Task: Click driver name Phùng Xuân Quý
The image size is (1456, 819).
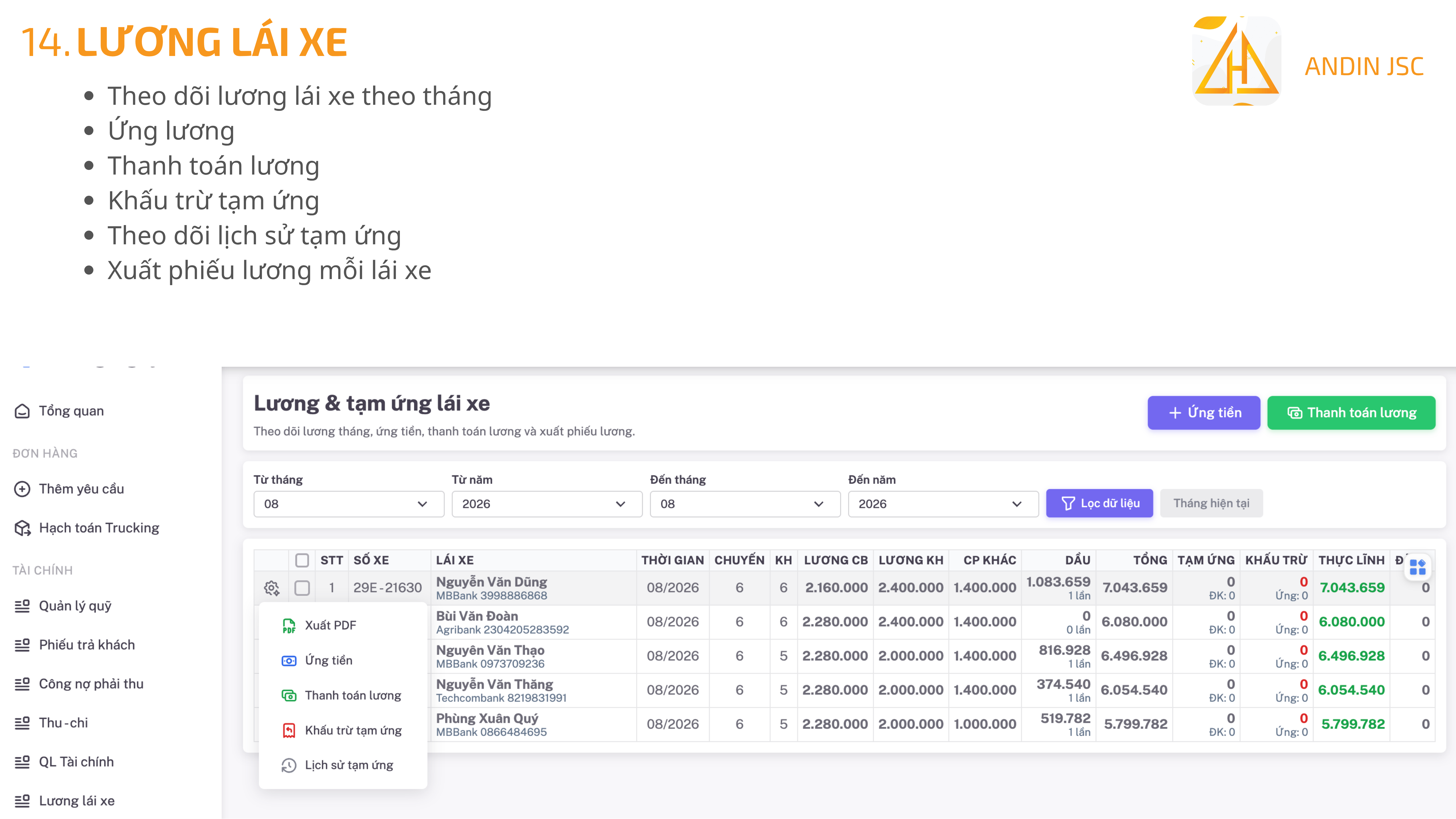Action: pos(487,718)
